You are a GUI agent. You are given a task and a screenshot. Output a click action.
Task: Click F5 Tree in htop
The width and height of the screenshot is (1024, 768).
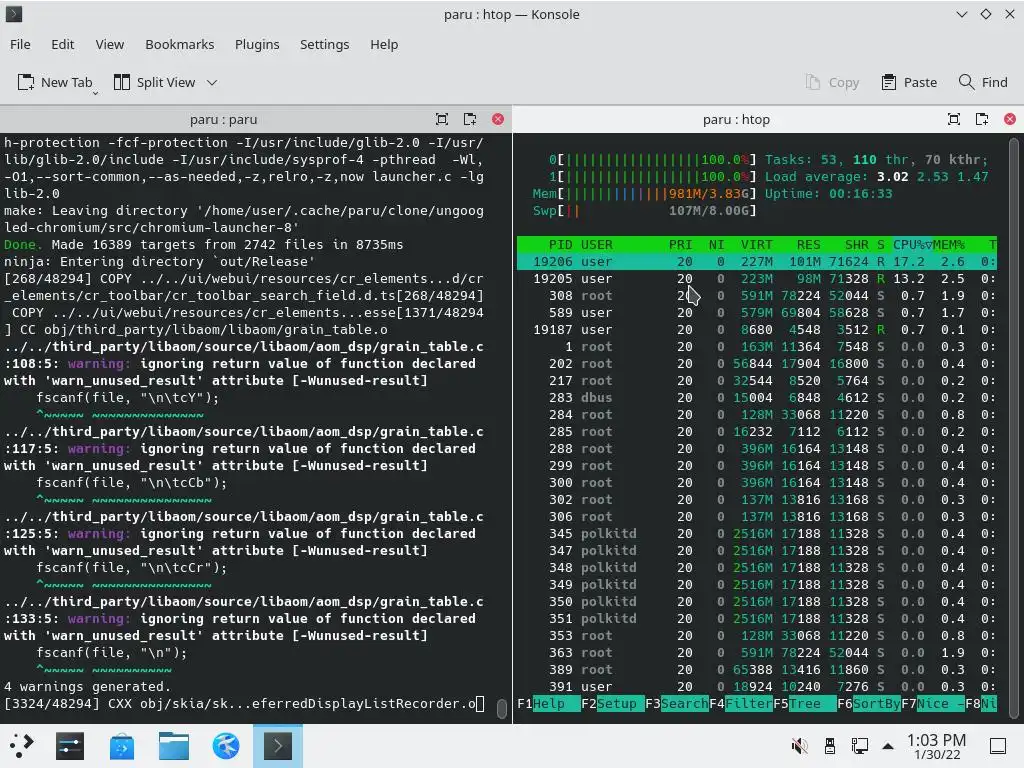pyautogui.click(x=805, y=703)
